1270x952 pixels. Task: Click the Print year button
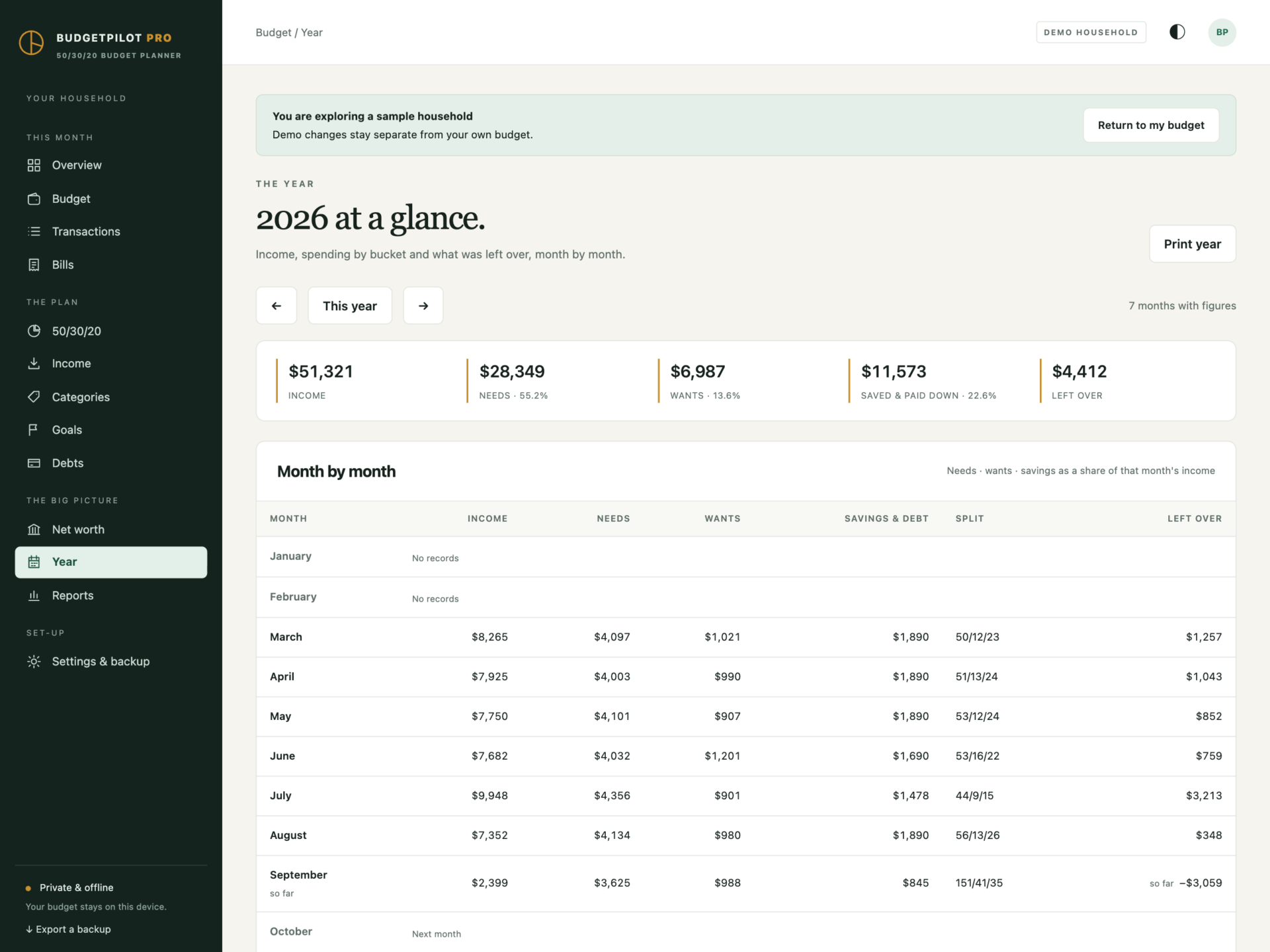1193,244
